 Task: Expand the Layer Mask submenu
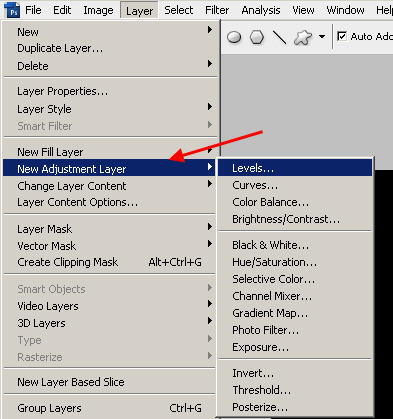[110, 229]
